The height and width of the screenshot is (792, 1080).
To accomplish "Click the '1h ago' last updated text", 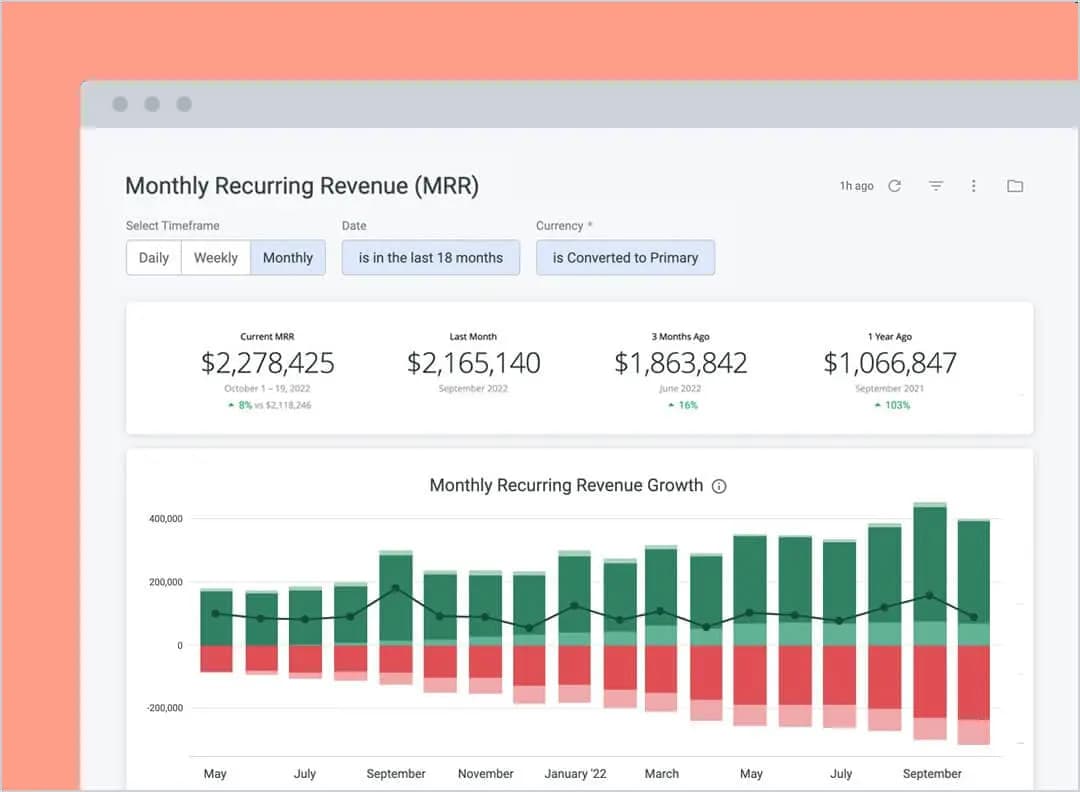I will 856,186.
